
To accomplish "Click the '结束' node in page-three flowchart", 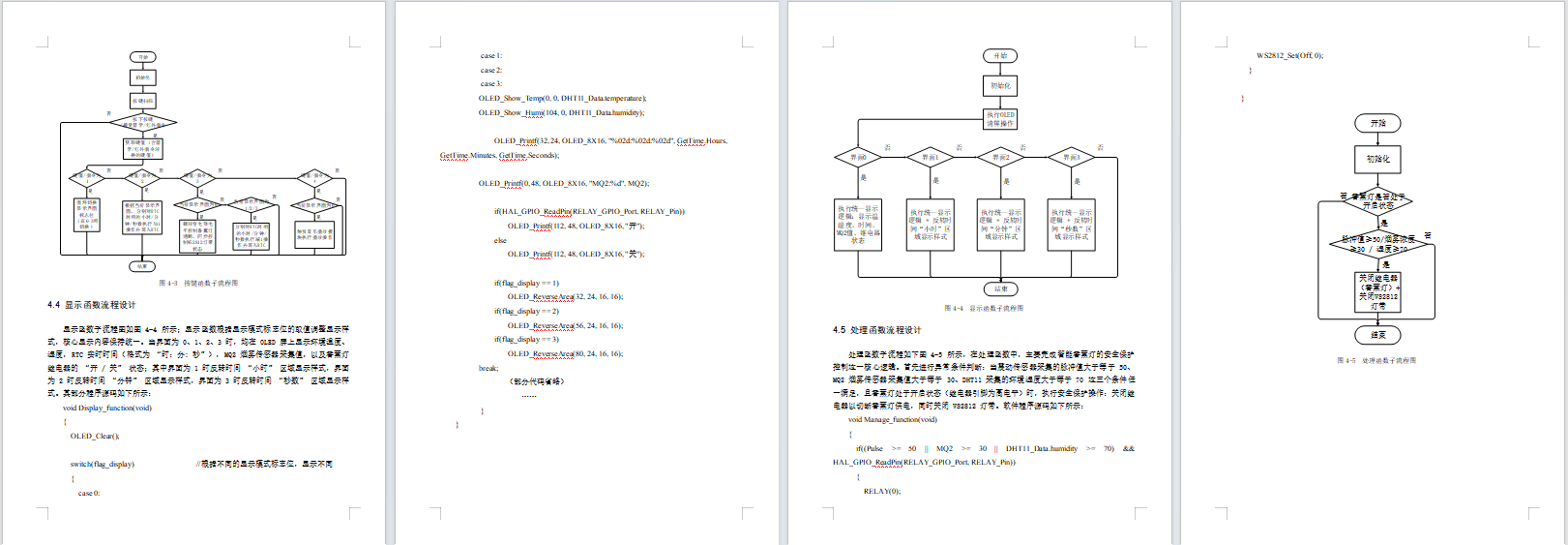I will [x=1000, y=288].
